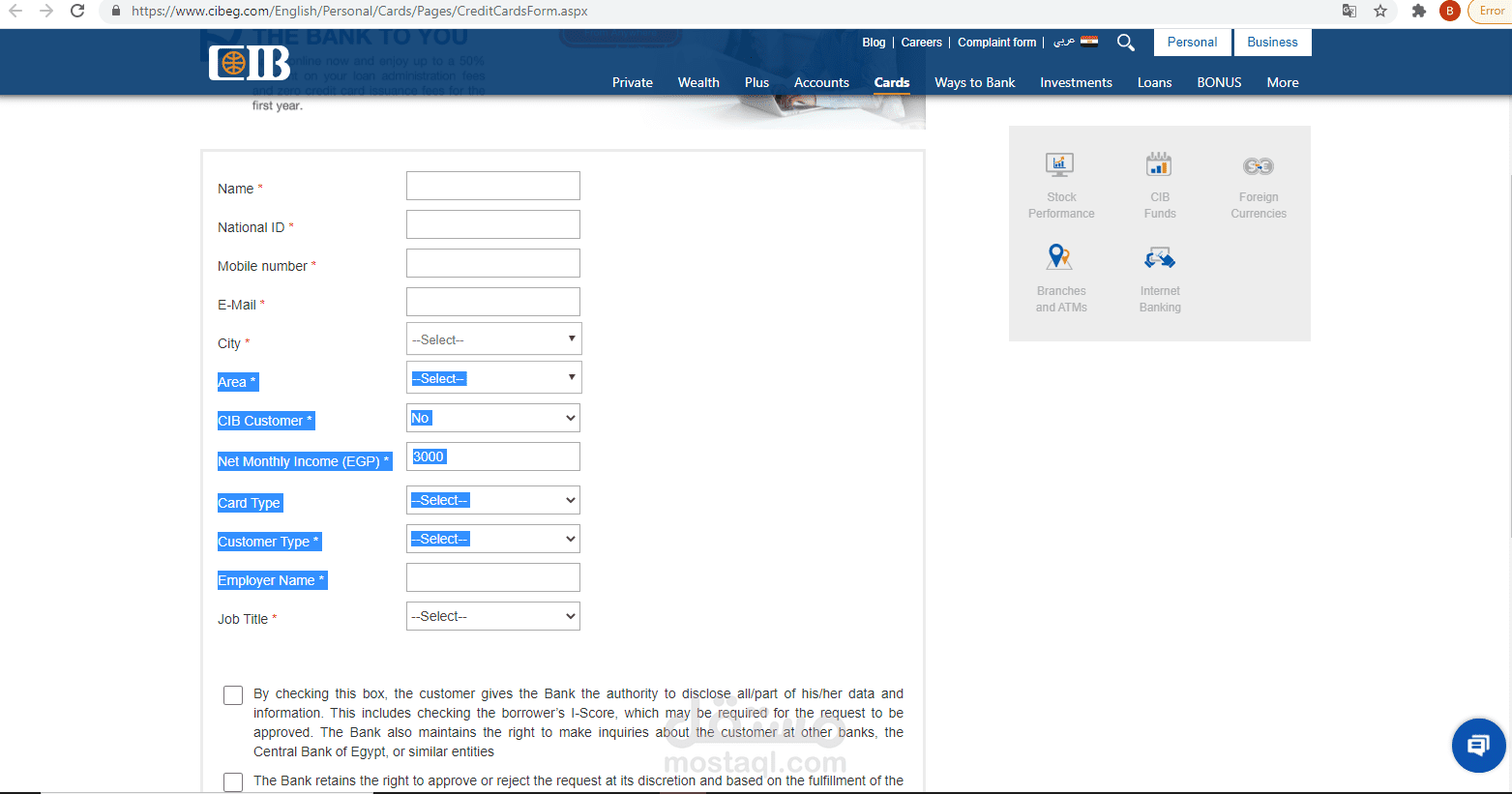
Task: Click the Internet Banking label
Action: tap(1160, 299)
